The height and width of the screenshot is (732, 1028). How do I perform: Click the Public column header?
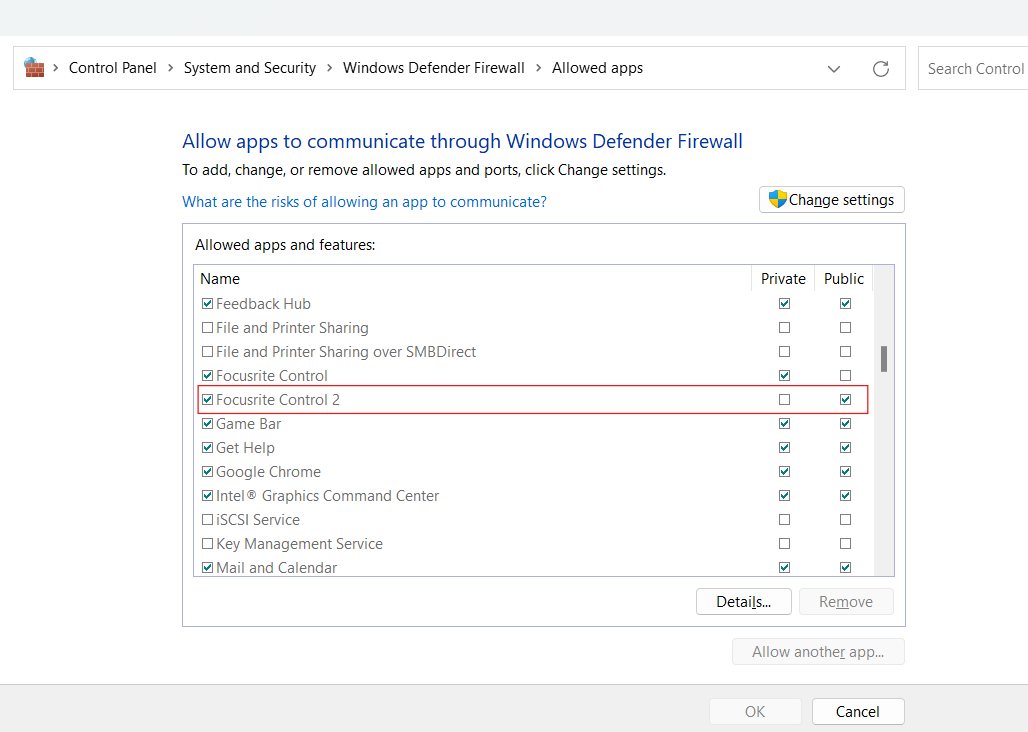click(x=844, y=279)
